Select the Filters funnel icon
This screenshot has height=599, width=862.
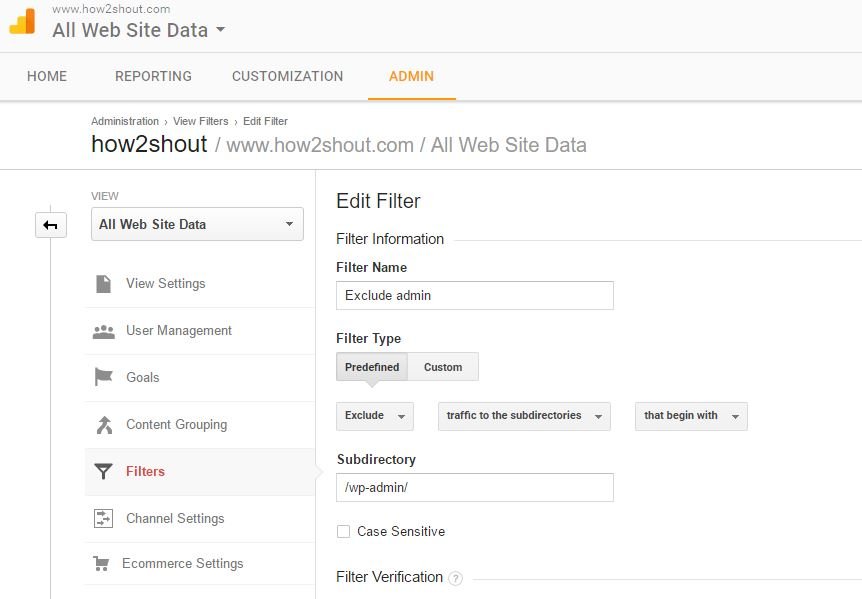(103, 471)
